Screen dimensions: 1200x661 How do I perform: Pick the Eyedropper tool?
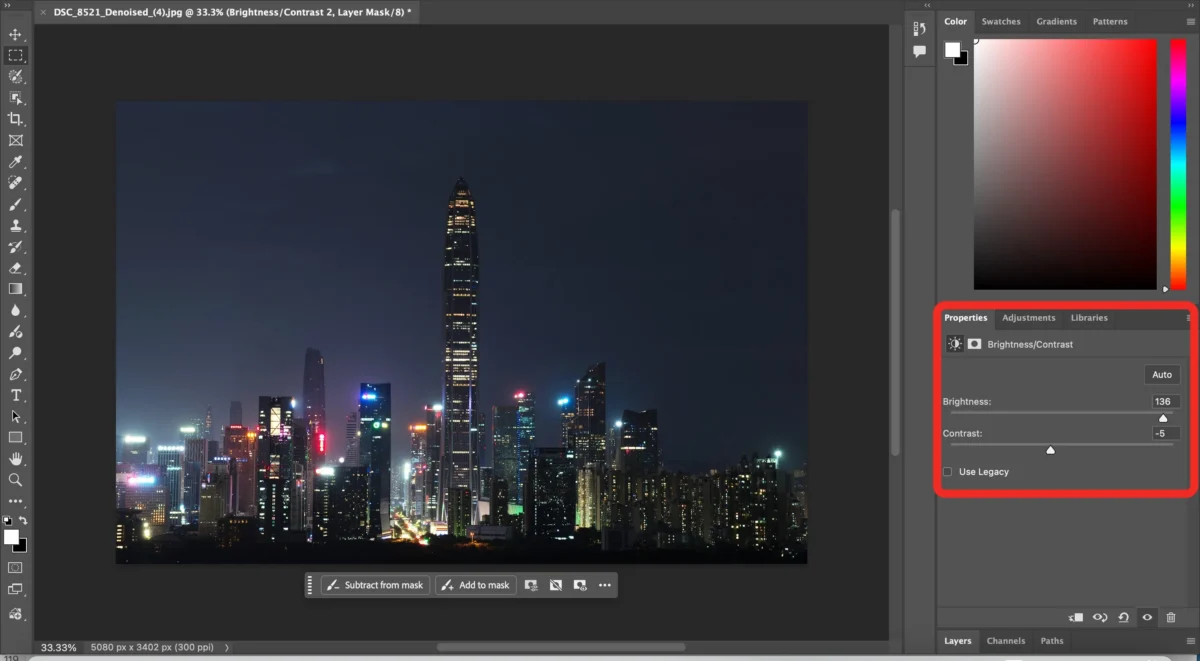[15, 161]
